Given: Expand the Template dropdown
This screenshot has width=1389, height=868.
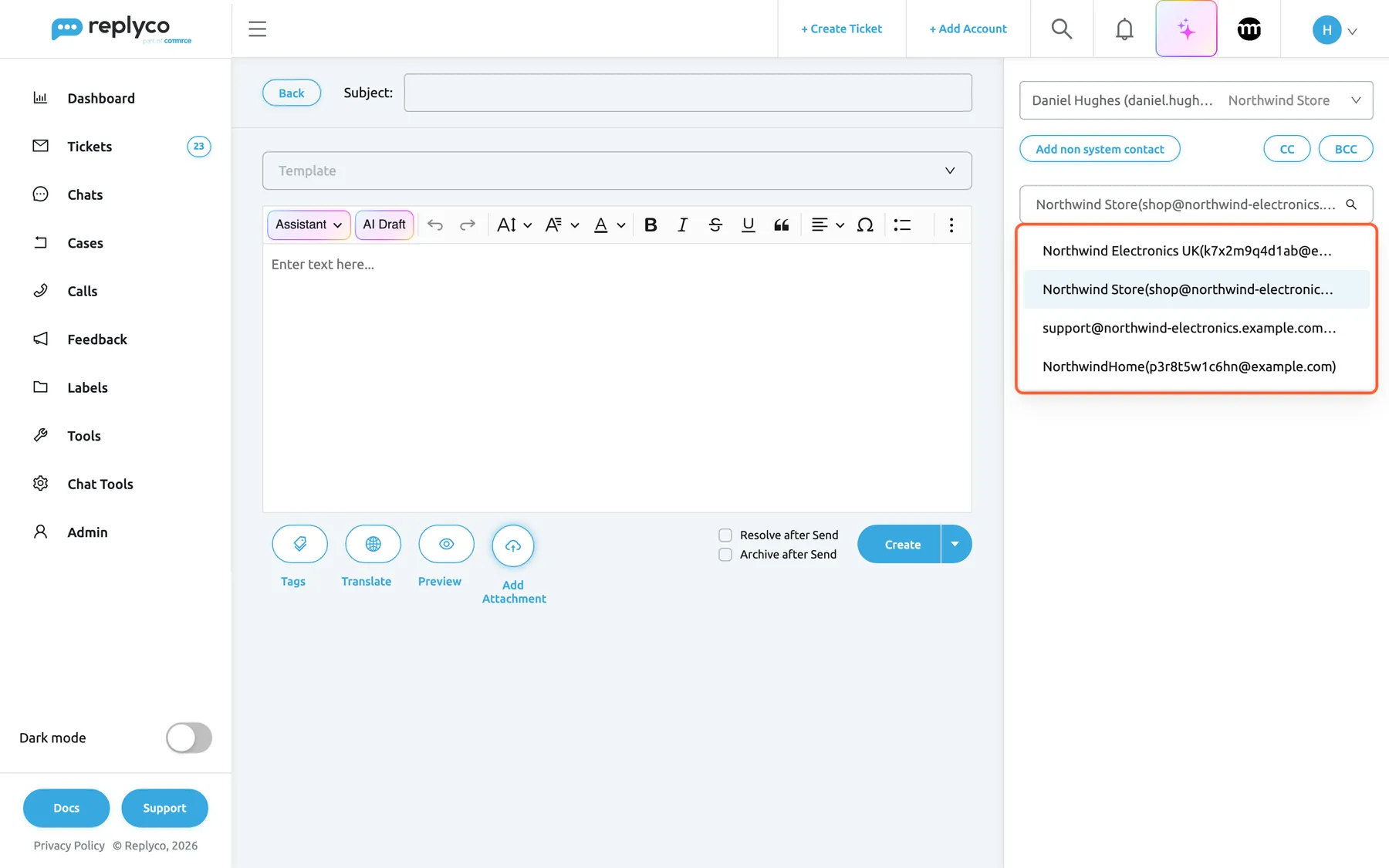Looking at the screenshot, I should coord(617,171).
